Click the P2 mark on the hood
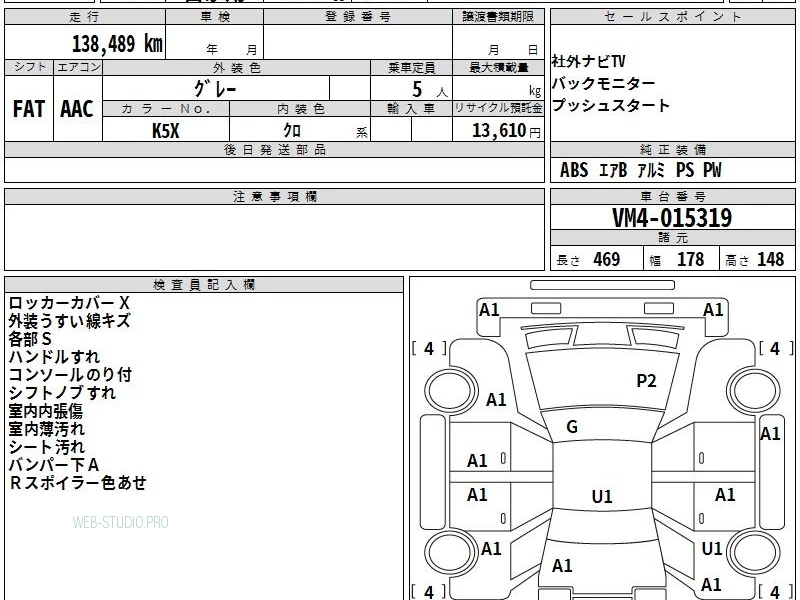 (646, 381)
